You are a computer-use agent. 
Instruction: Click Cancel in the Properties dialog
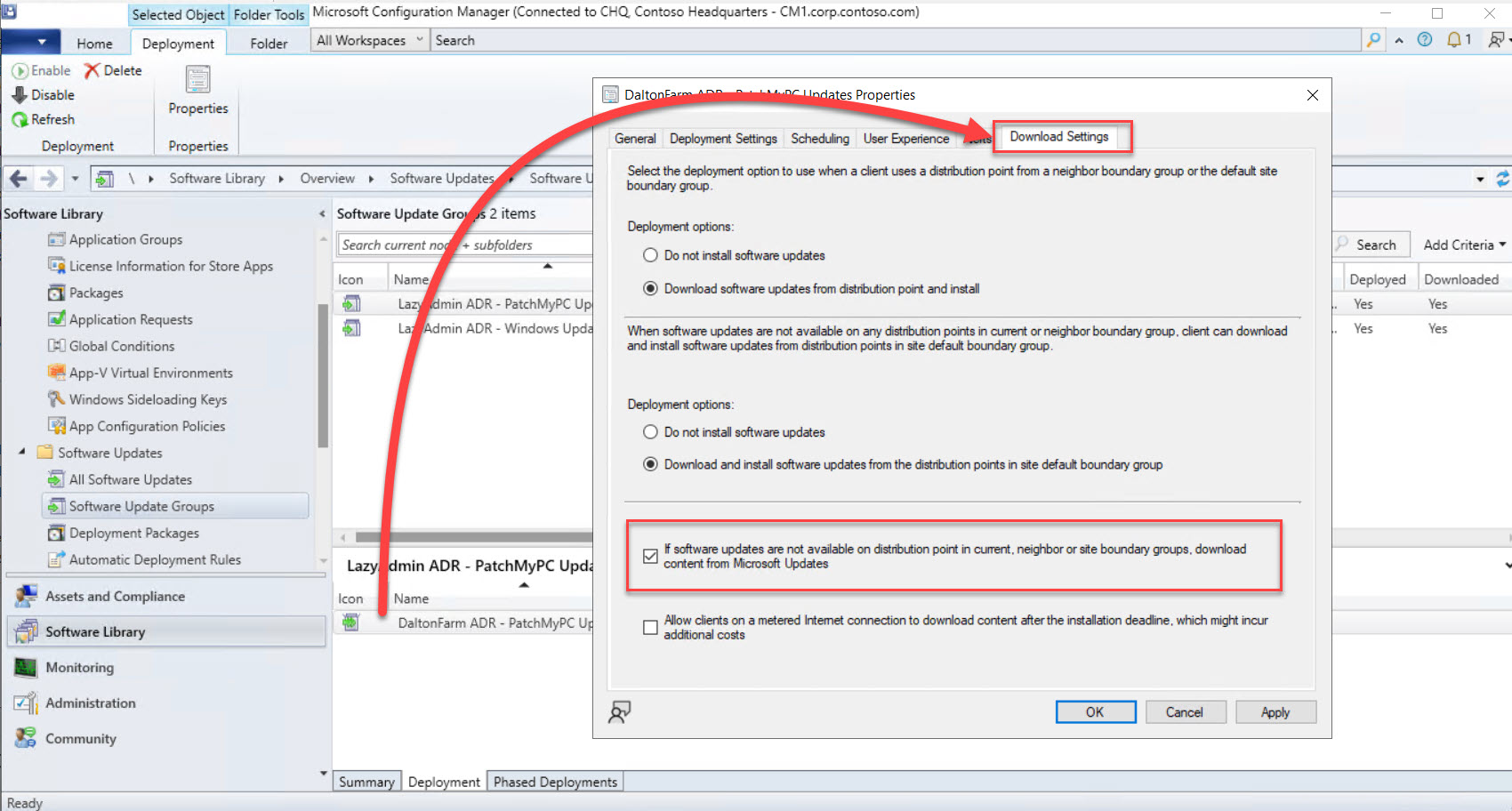tap(1185, 712)
